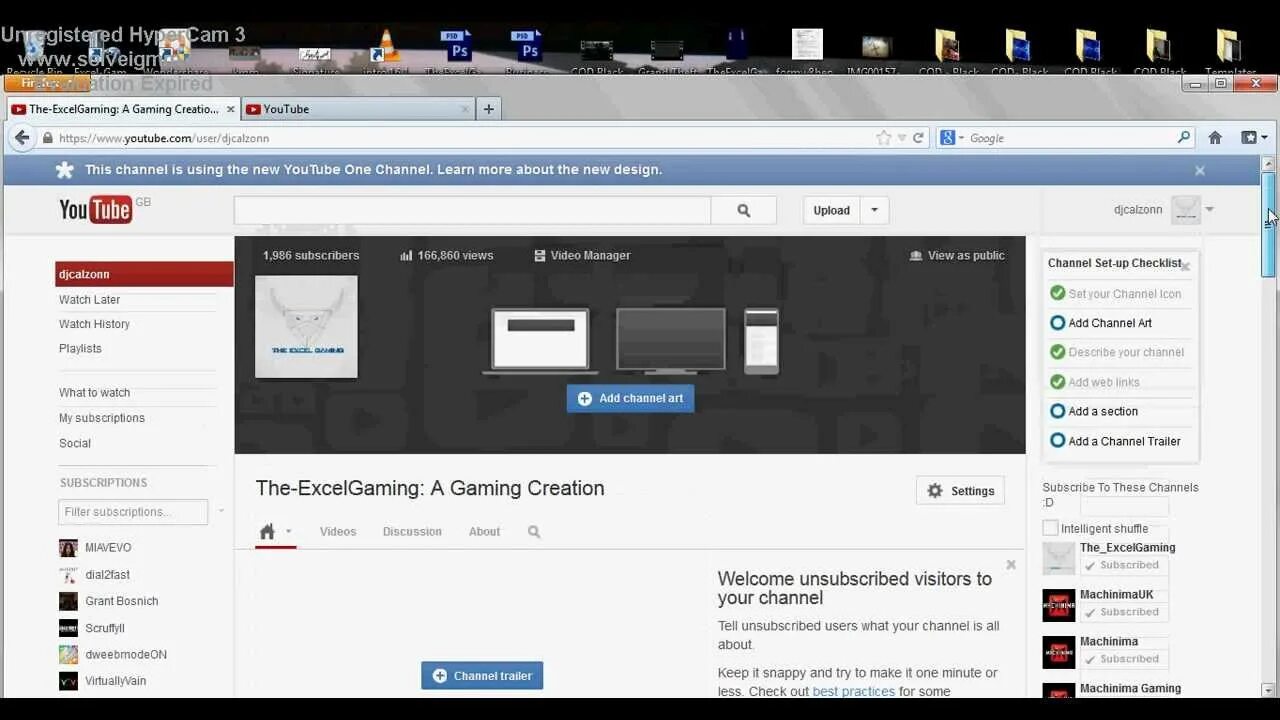
Task: Click the Video Manager icon link
Action: pyautogui.click(x=581, y=255)
